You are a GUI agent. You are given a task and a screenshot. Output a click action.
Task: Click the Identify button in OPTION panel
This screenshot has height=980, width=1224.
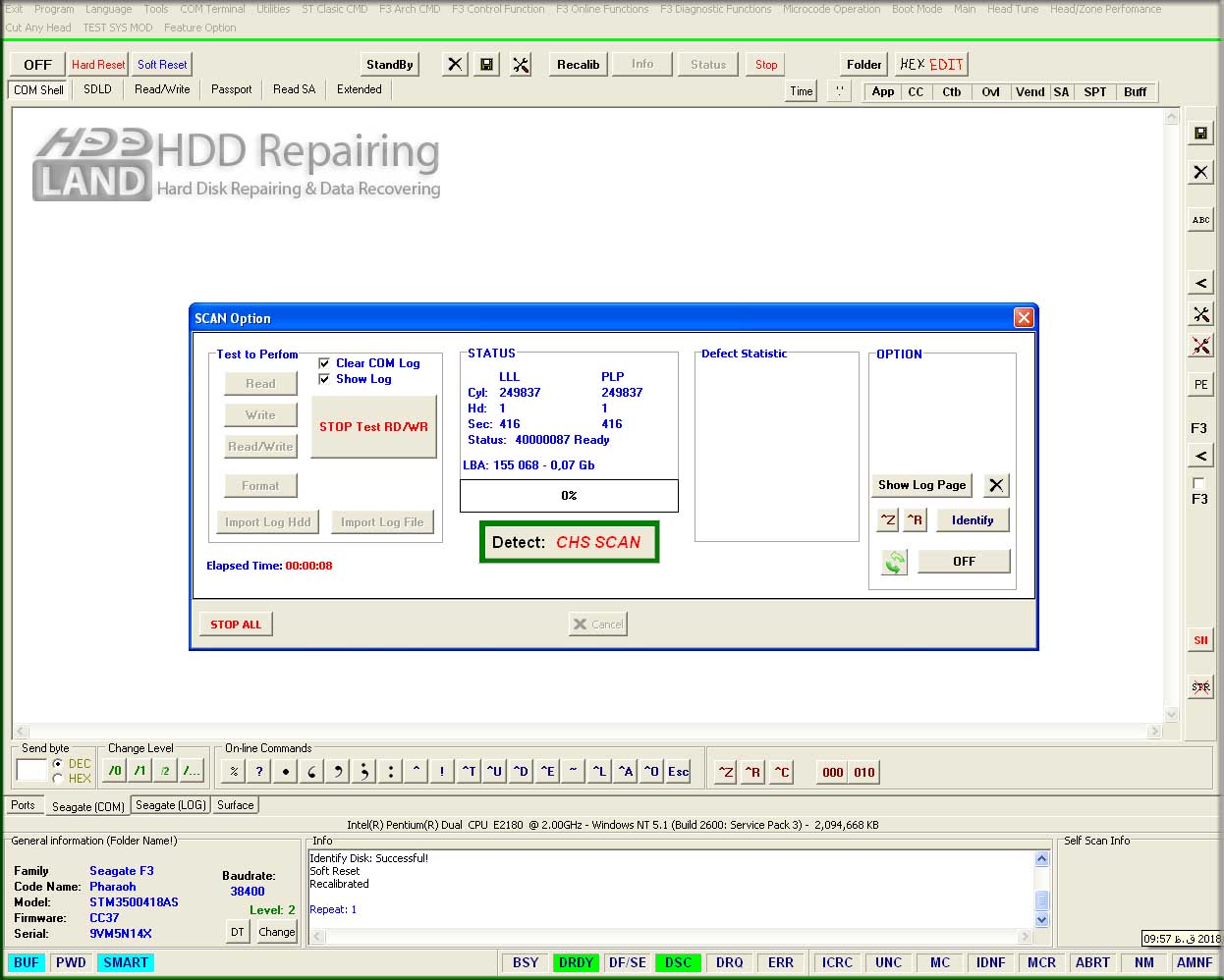[x=972, y=520]
